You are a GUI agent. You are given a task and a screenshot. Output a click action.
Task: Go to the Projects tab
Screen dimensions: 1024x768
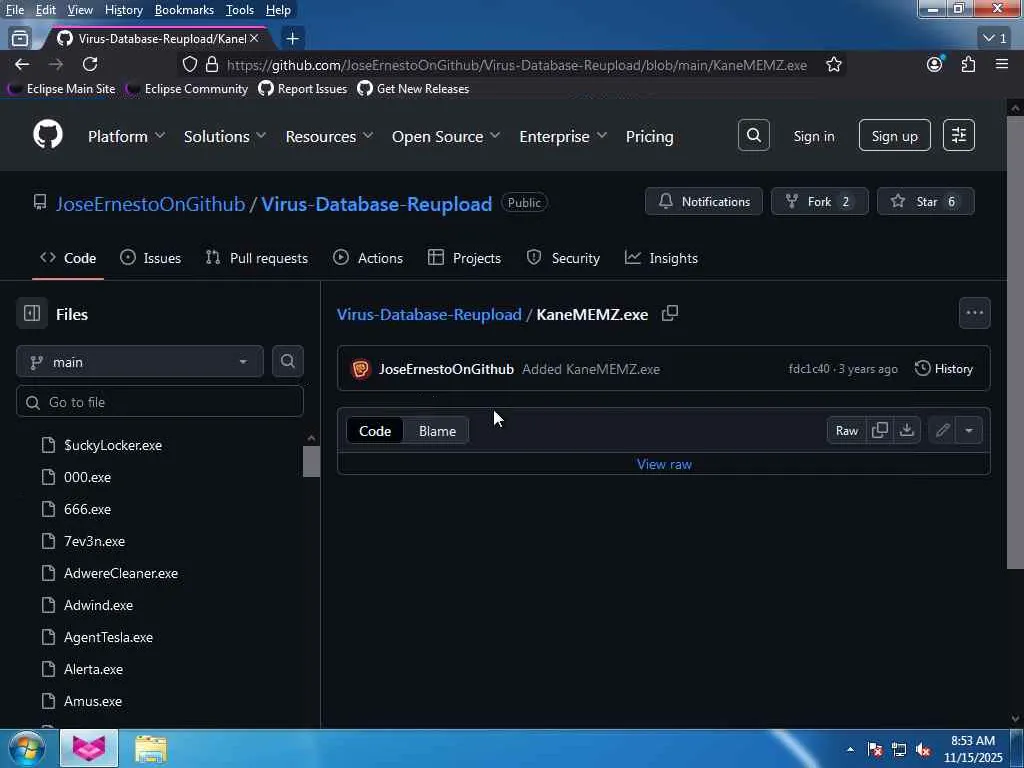click(464, 258)
